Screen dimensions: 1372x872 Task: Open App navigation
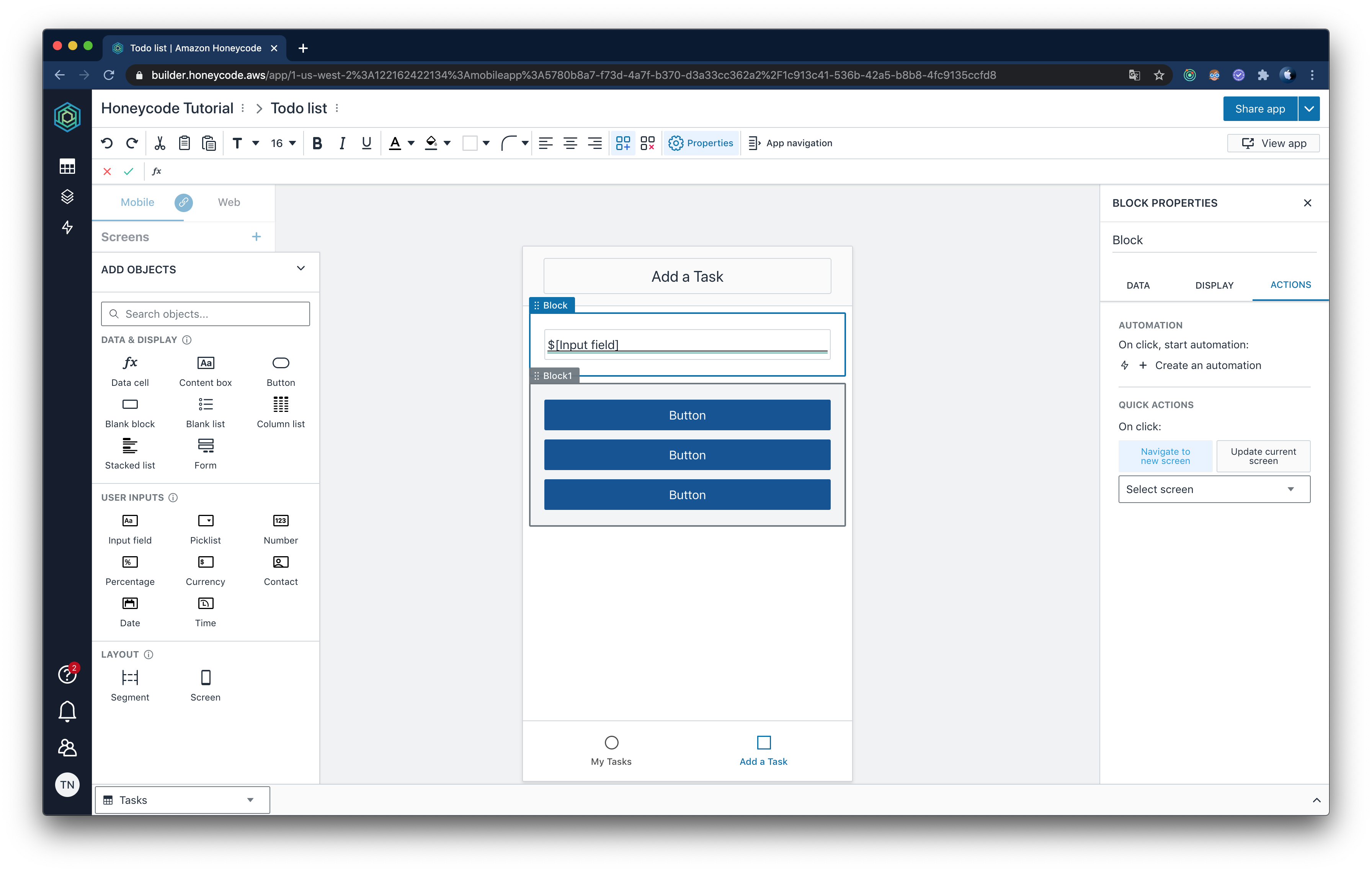(790, 143)
